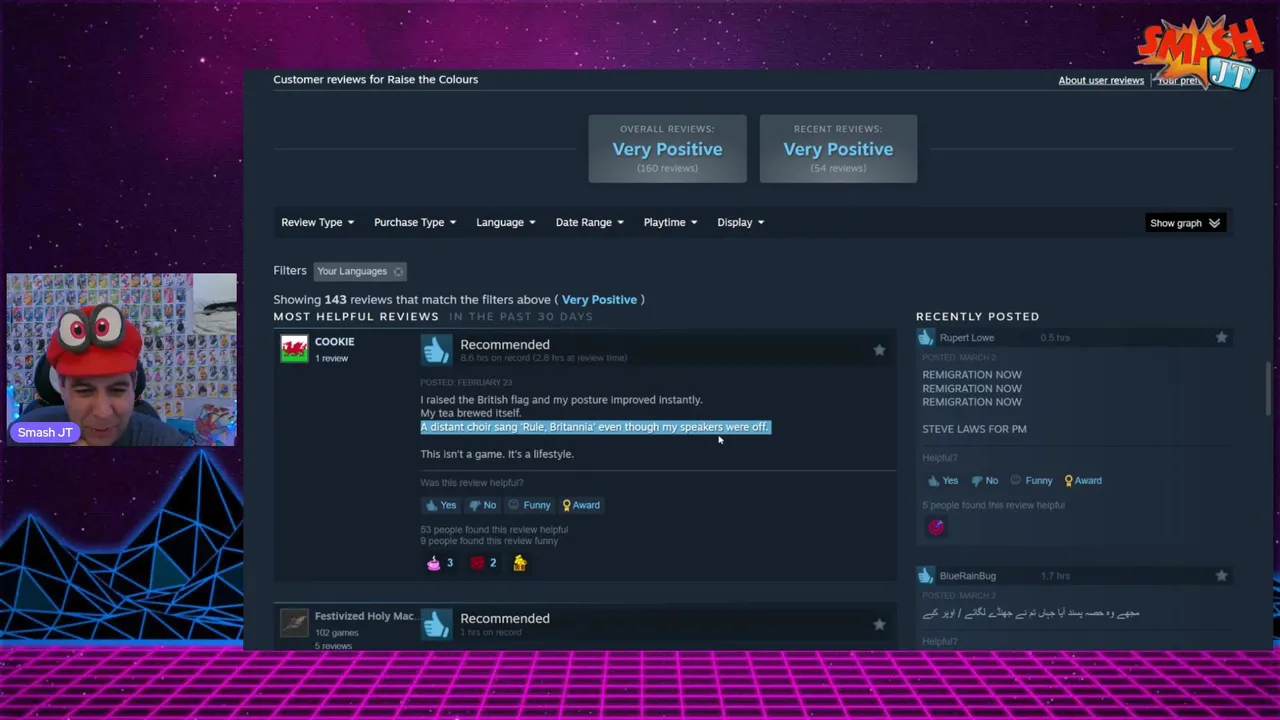Open the Purchase Type dropdown
This screenshot has height=720, width=1280.
(x=415, y=222)
